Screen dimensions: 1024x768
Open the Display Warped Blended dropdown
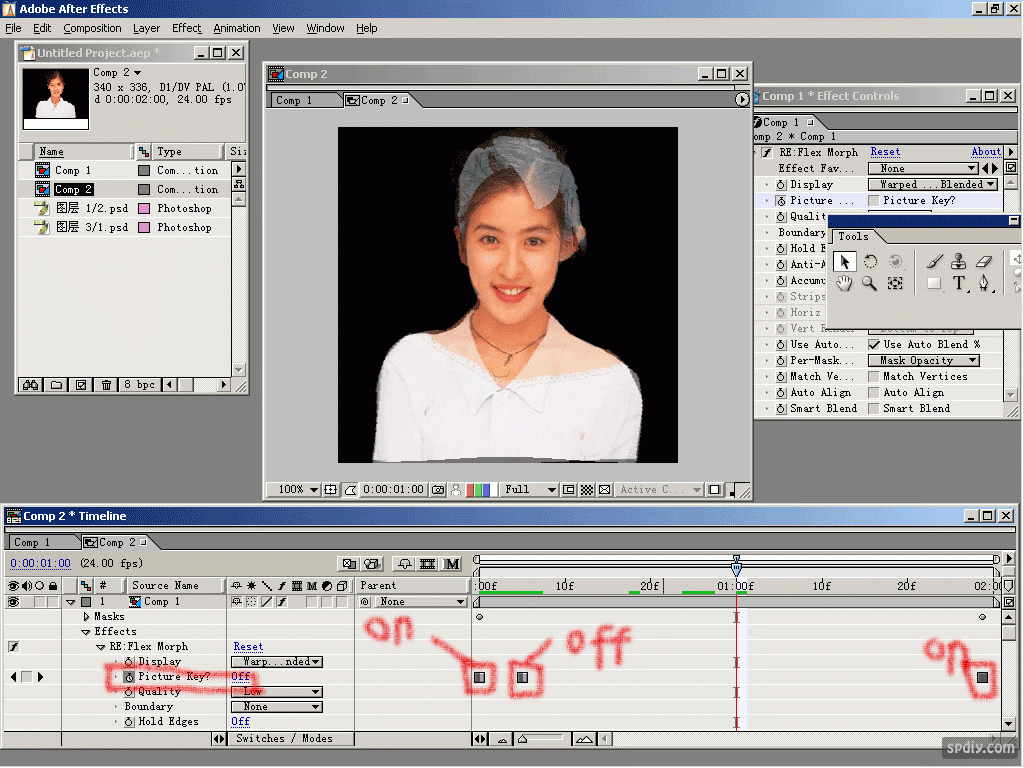(932, 185)
